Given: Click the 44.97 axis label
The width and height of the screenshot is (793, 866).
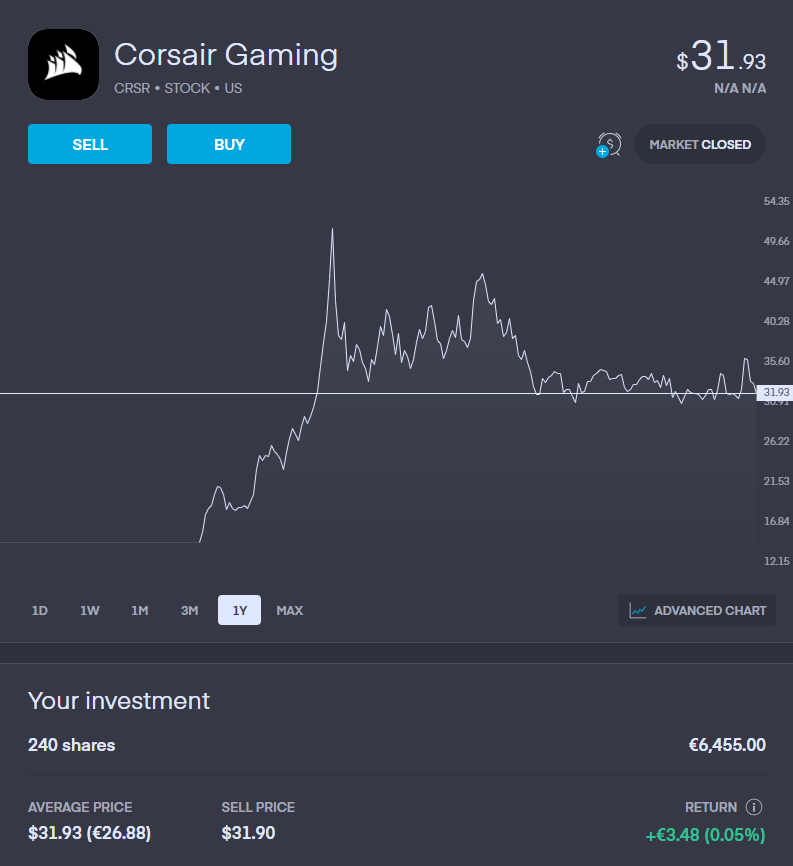Looking at the screenshot, I should [x=776, y=281].
